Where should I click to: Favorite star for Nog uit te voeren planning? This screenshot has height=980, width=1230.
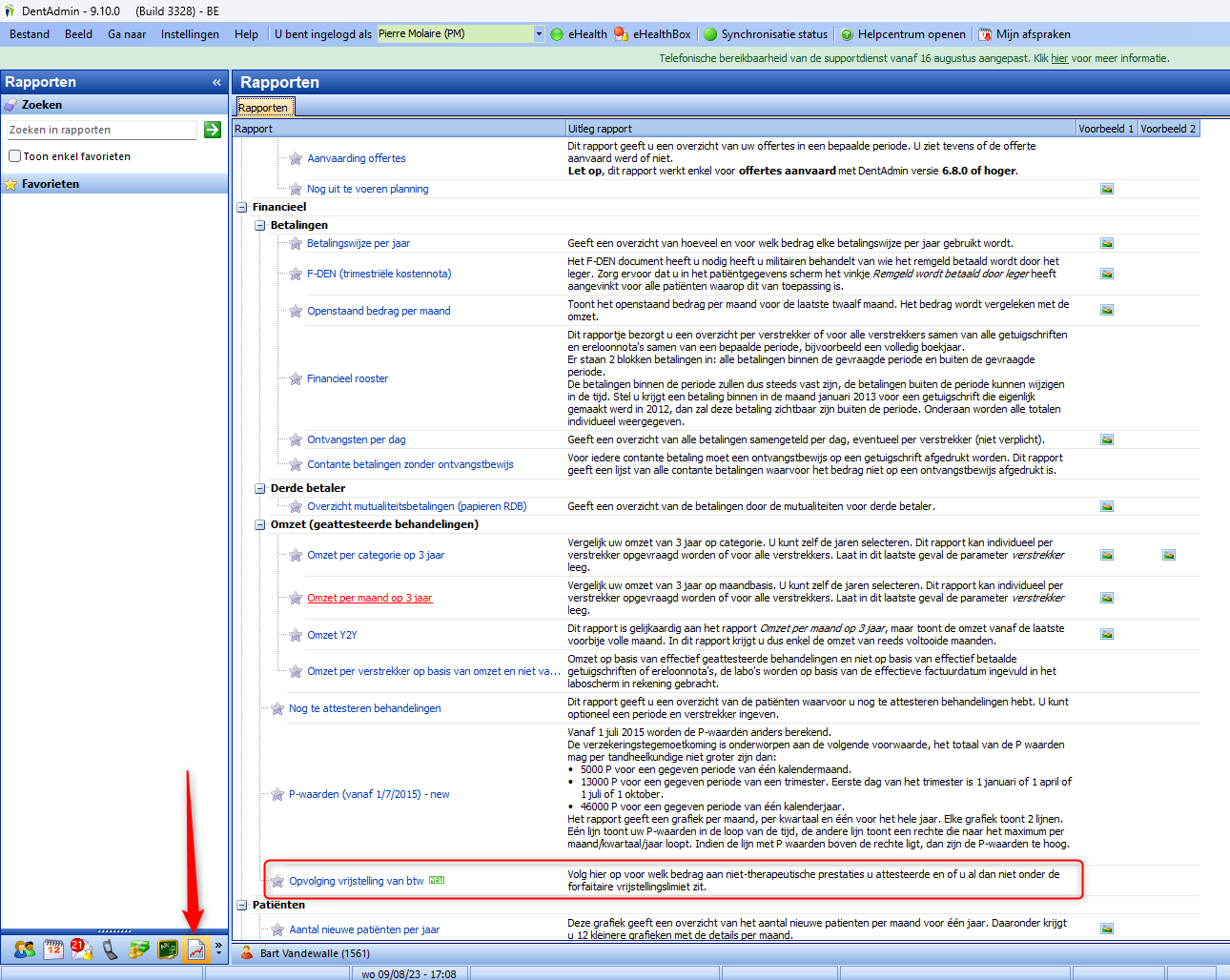click(x=296, y=189)
